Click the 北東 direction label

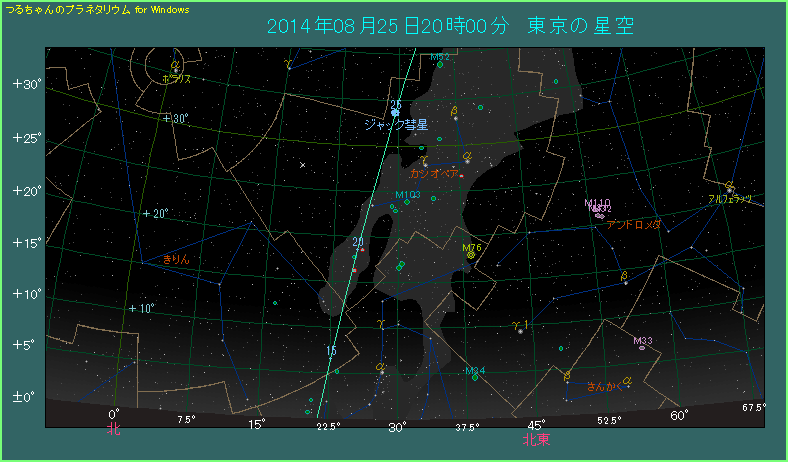click(x=536, y=438)
